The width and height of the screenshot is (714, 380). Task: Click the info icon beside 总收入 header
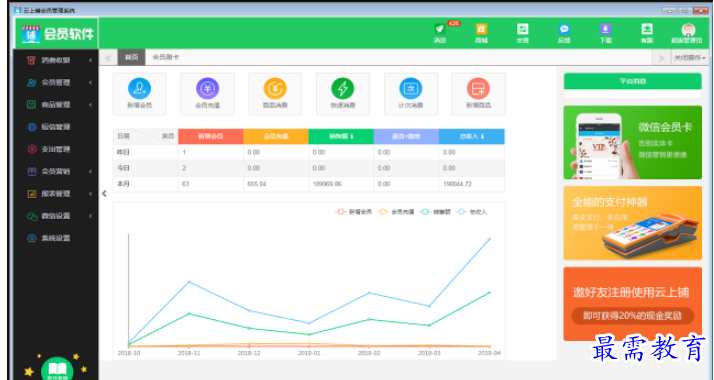click(x=482, y=136)
